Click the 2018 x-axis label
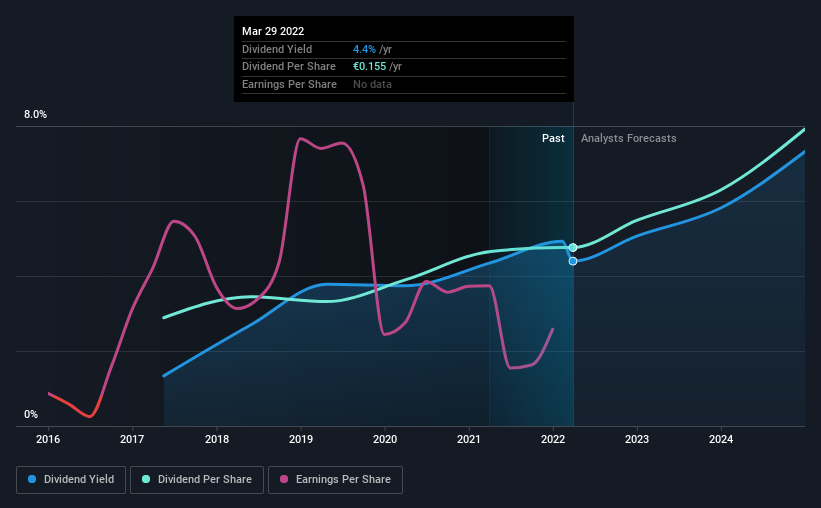The image size is (821, 508). 217,439
